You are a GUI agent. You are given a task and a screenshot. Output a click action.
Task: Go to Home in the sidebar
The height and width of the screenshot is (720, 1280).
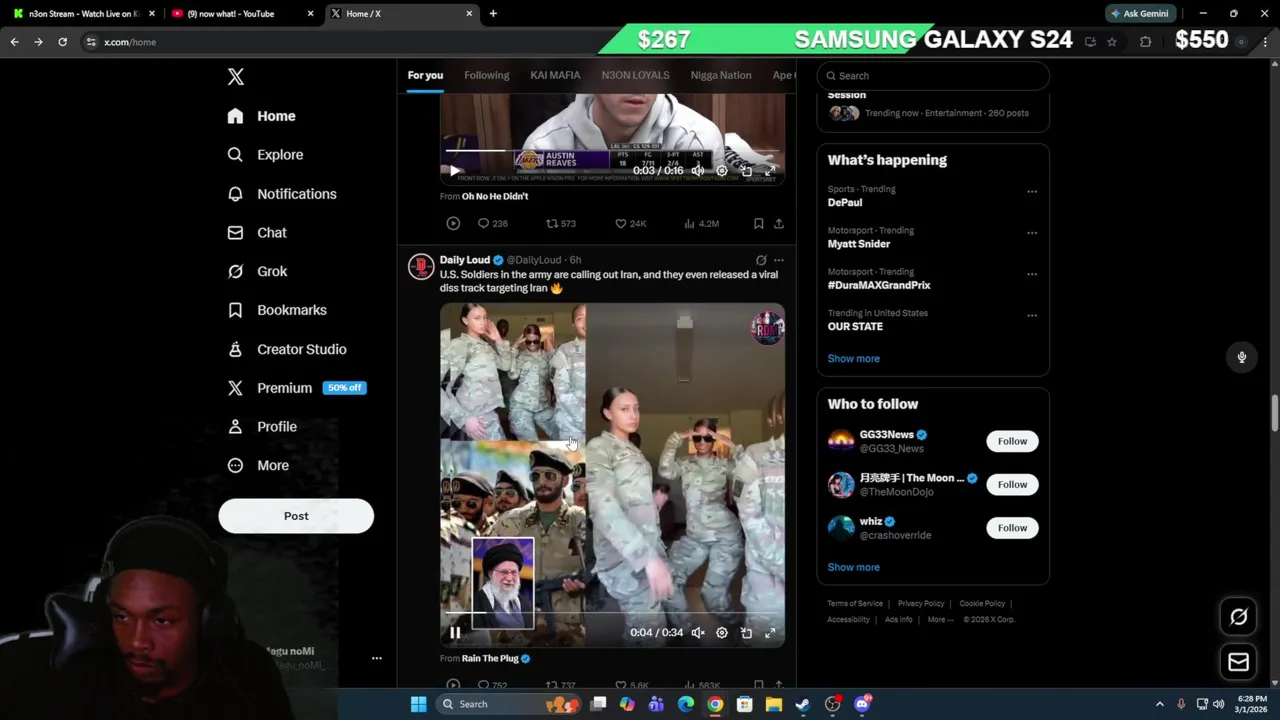click(261, 116)
